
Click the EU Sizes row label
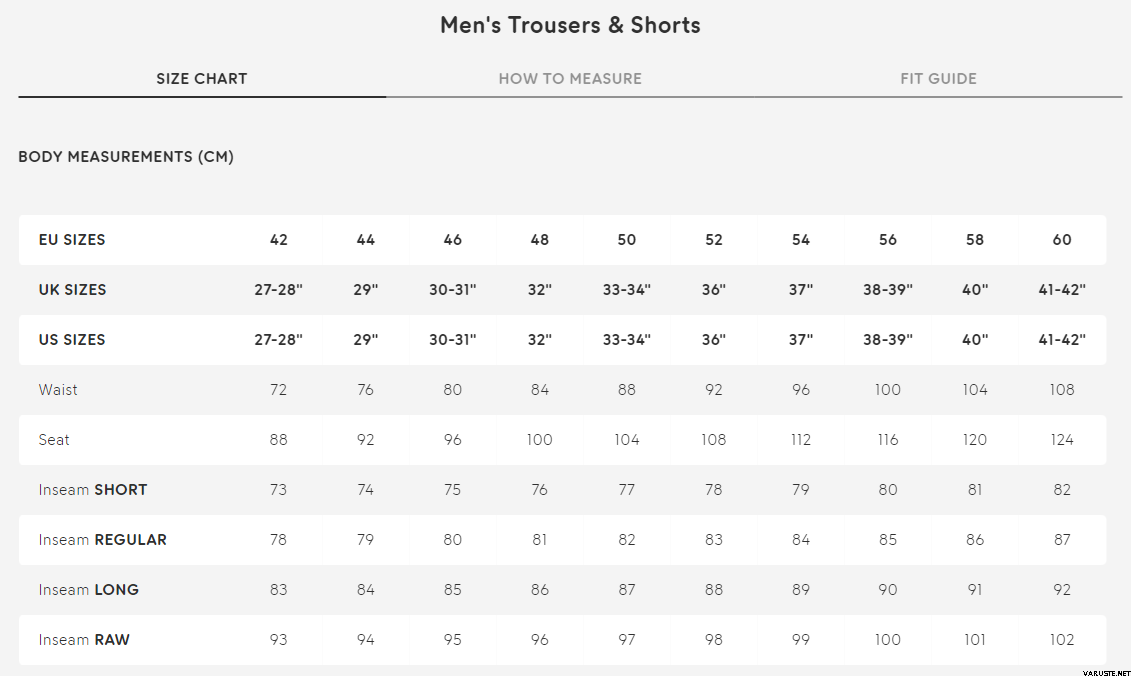point(72,240)
